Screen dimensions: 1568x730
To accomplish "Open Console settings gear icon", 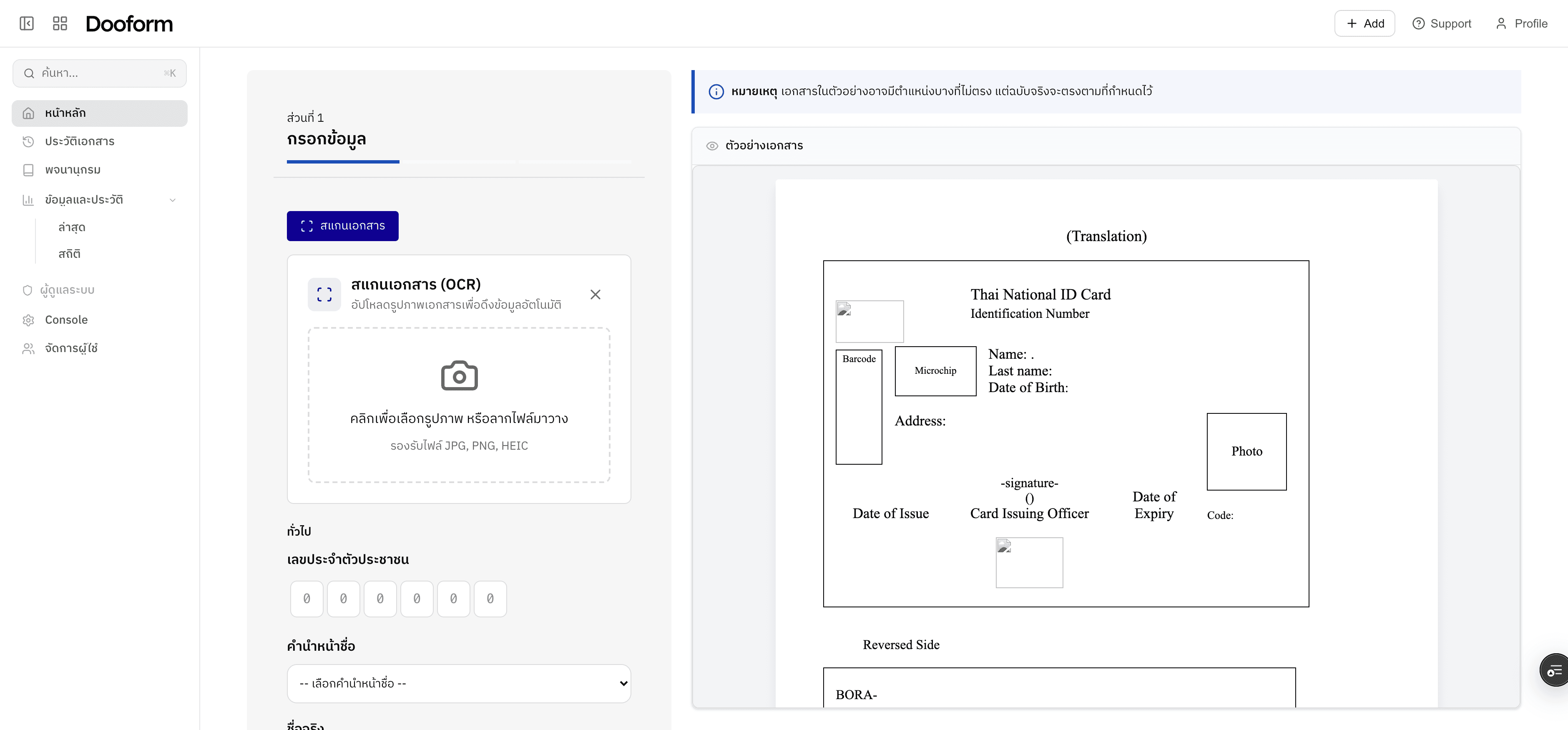I will (x=28, y=319).
